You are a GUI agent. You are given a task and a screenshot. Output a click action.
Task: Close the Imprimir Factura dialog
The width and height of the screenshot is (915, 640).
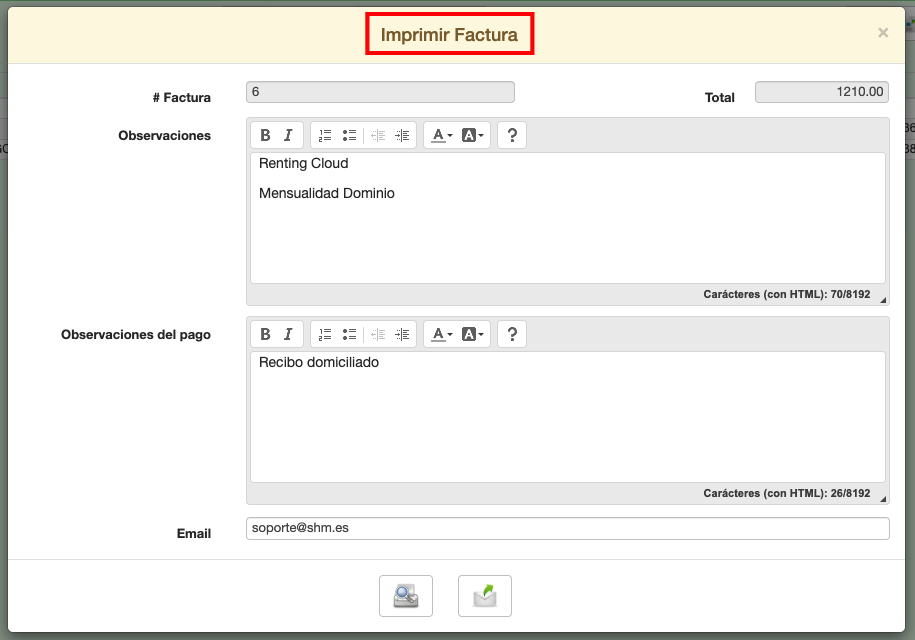point(883,33)
